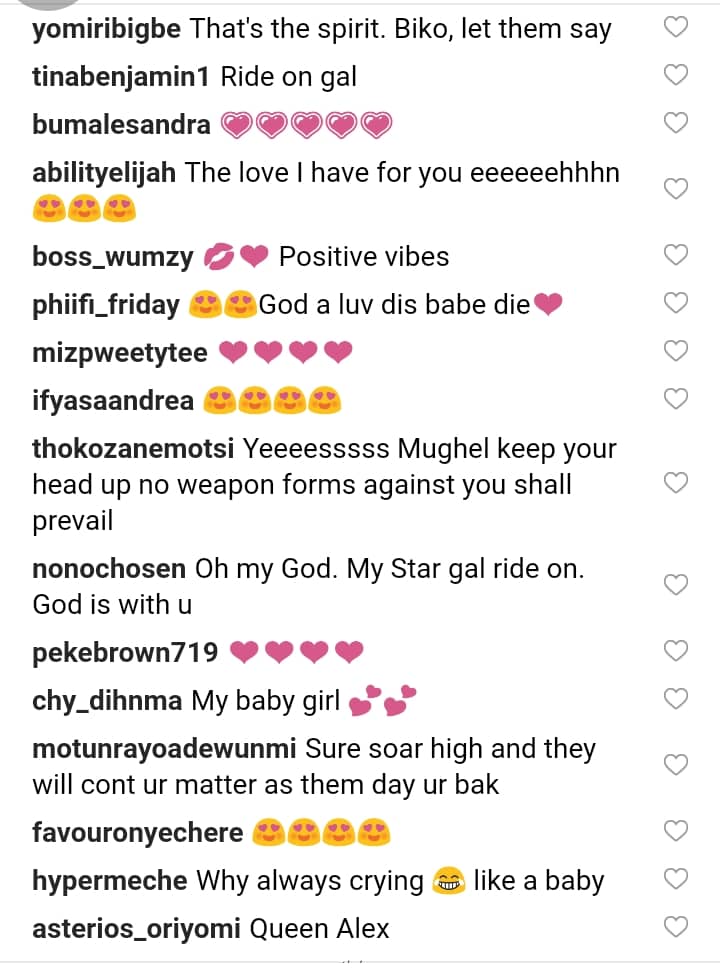Like pekebrown719's comment
Image resolution: width=720 pixels, height=969 pixels.
[x=677, y=652]
